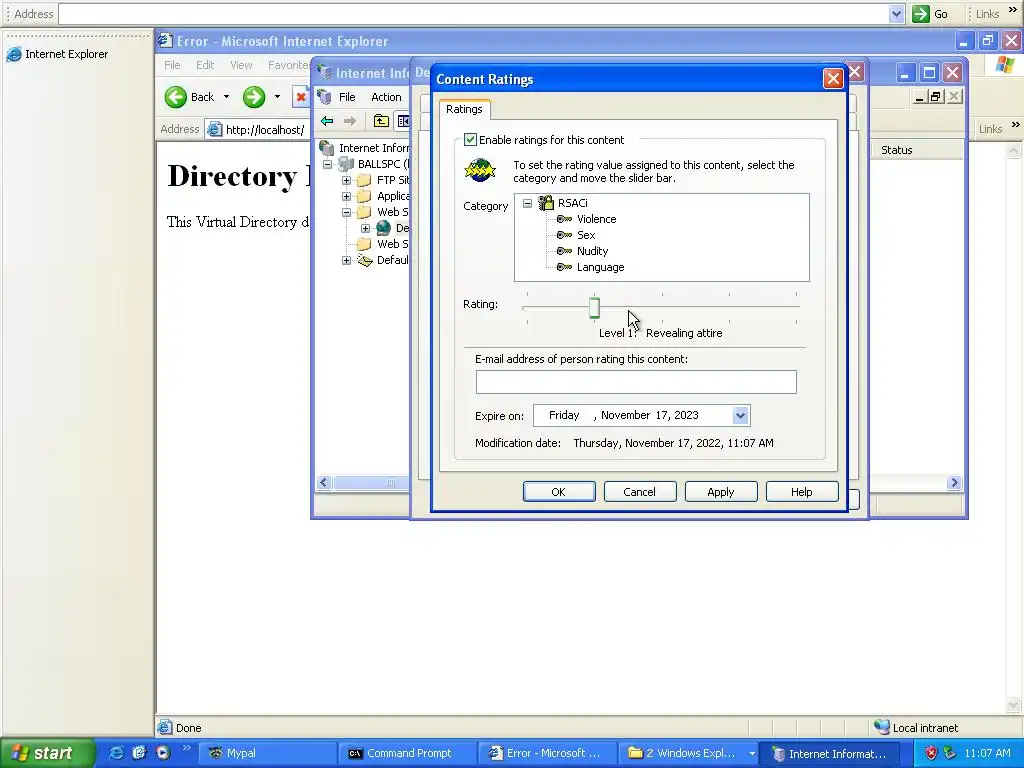Select the BALLSPC computer icon

click(345, 164)
